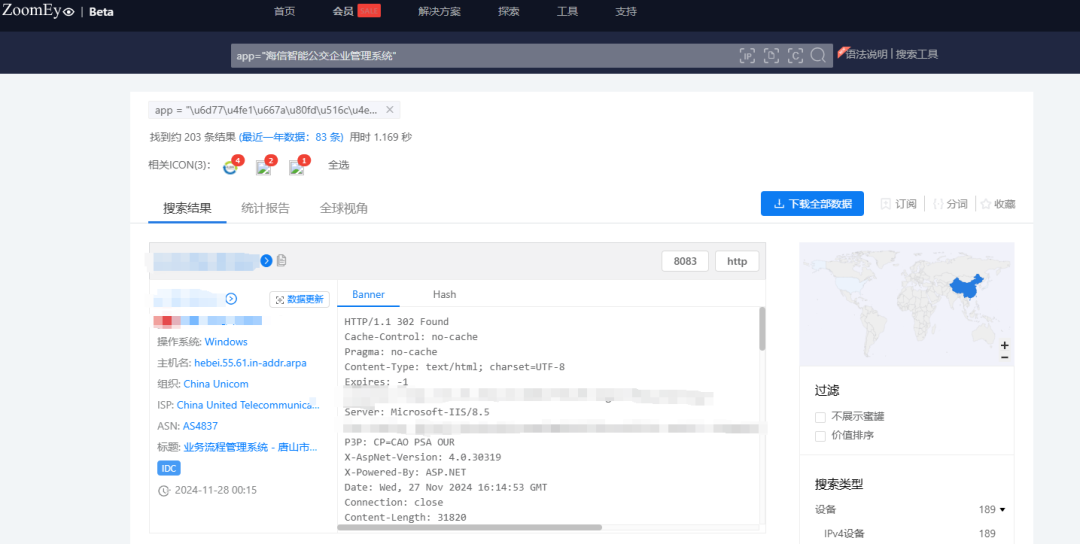Switch to 全球视角 tab
The height and width of the screenshot is (544, 1080).
tap(344, 209)
